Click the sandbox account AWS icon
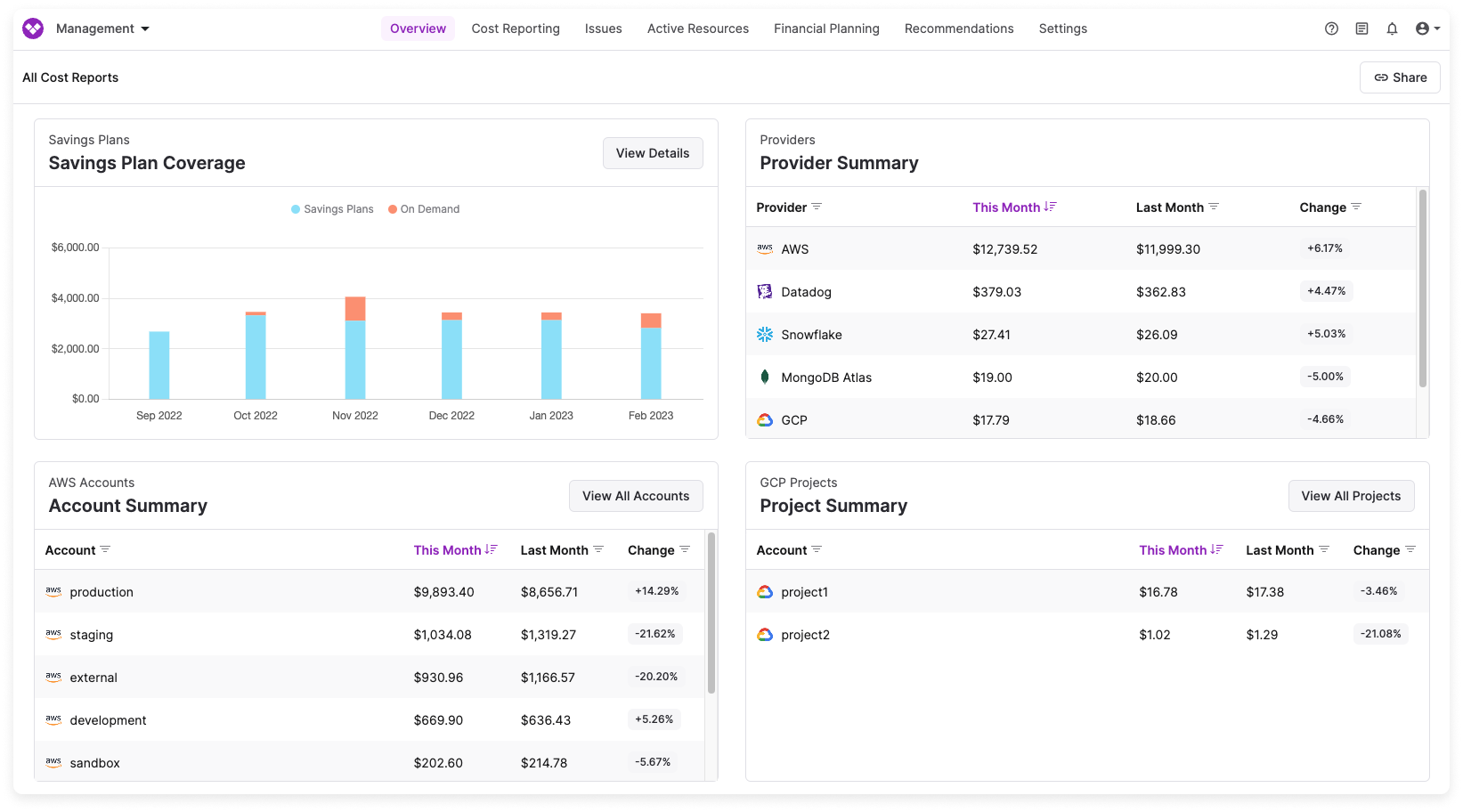Image resolution: width=1463 pixels, height=812 pixels. [x=53, y=763]
